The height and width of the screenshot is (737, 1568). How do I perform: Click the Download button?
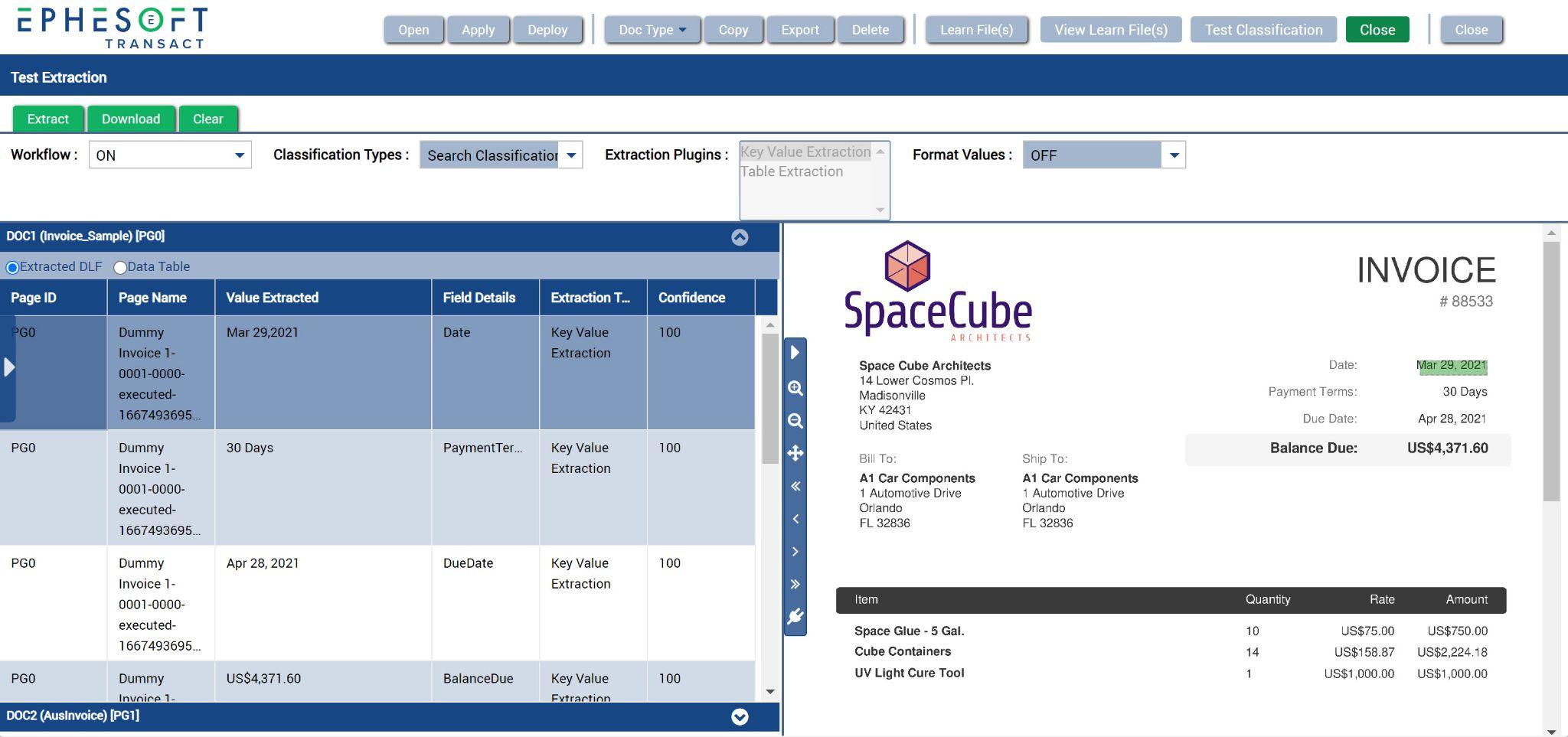click(x=131, y=119)
